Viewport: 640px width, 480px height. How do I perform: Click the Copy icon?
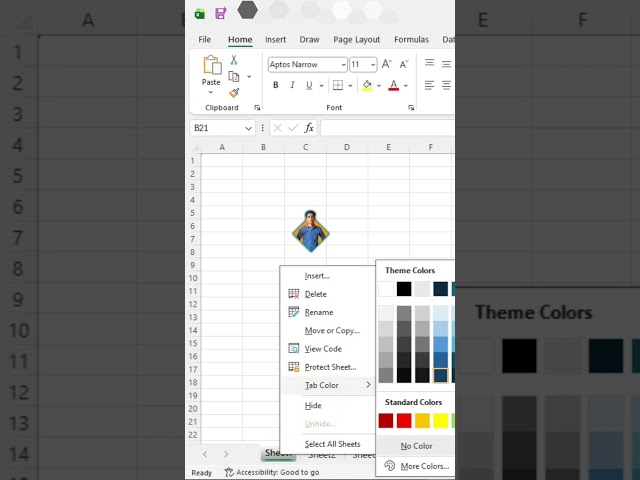[x=233, y=76]
